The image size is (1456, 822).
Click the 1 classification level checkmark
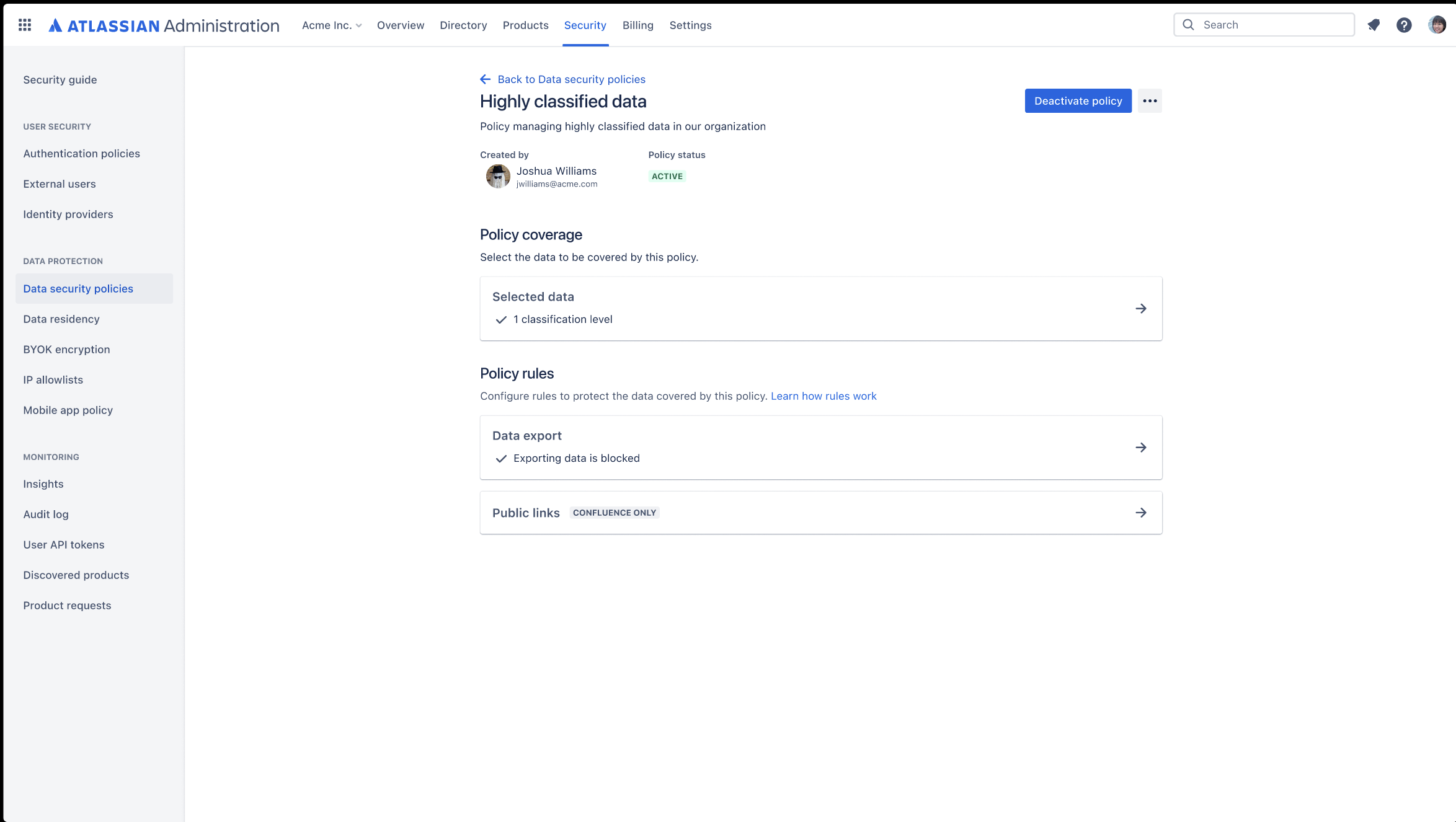500,319
